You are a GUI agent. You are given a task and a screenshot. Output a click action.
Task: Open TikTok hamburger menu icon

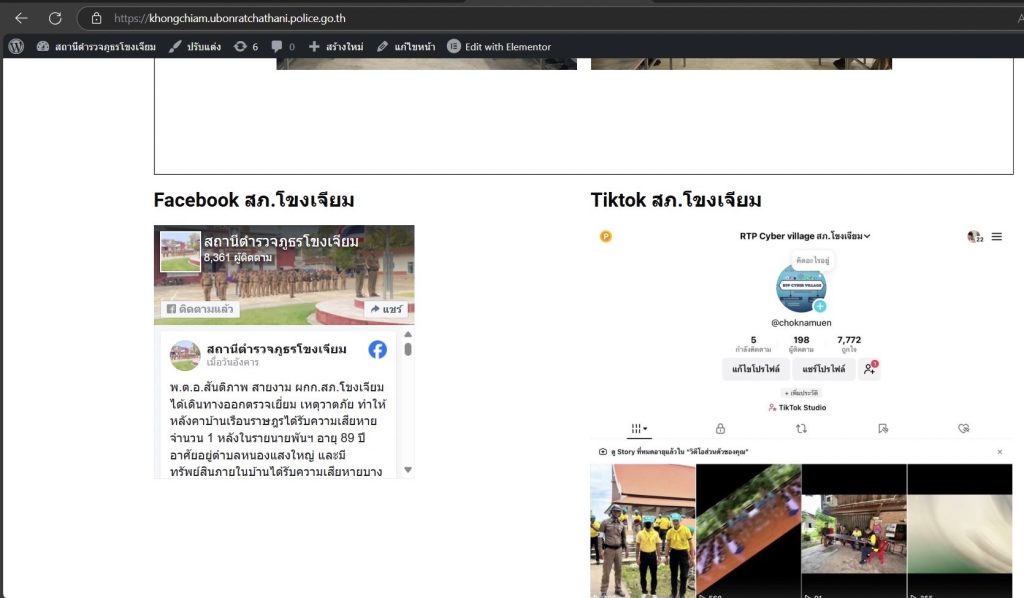click(x=996, y=237)
